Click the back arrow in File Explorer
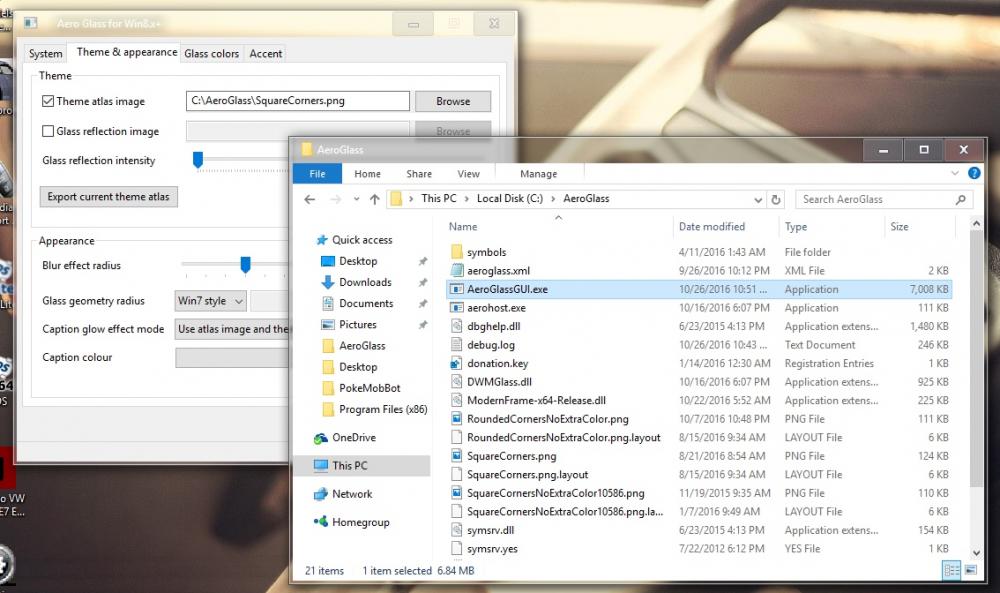The image size is (1000, 593). coord(310,199)
